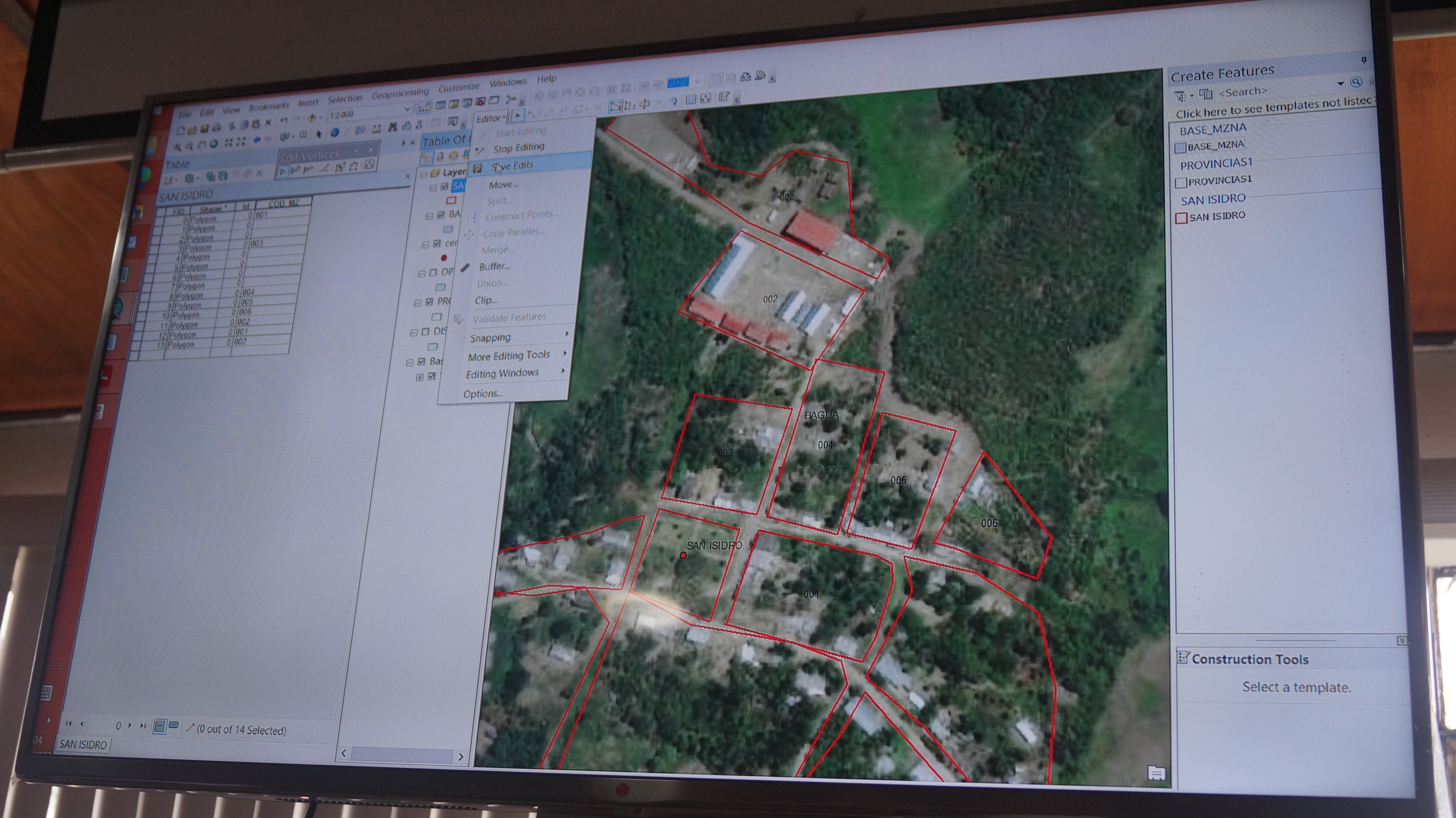Image resolution: width=1456 pixels, height=818 pixels.
Task: Click the SAN ISIDRO table tab
Action: tap(83, 745)
